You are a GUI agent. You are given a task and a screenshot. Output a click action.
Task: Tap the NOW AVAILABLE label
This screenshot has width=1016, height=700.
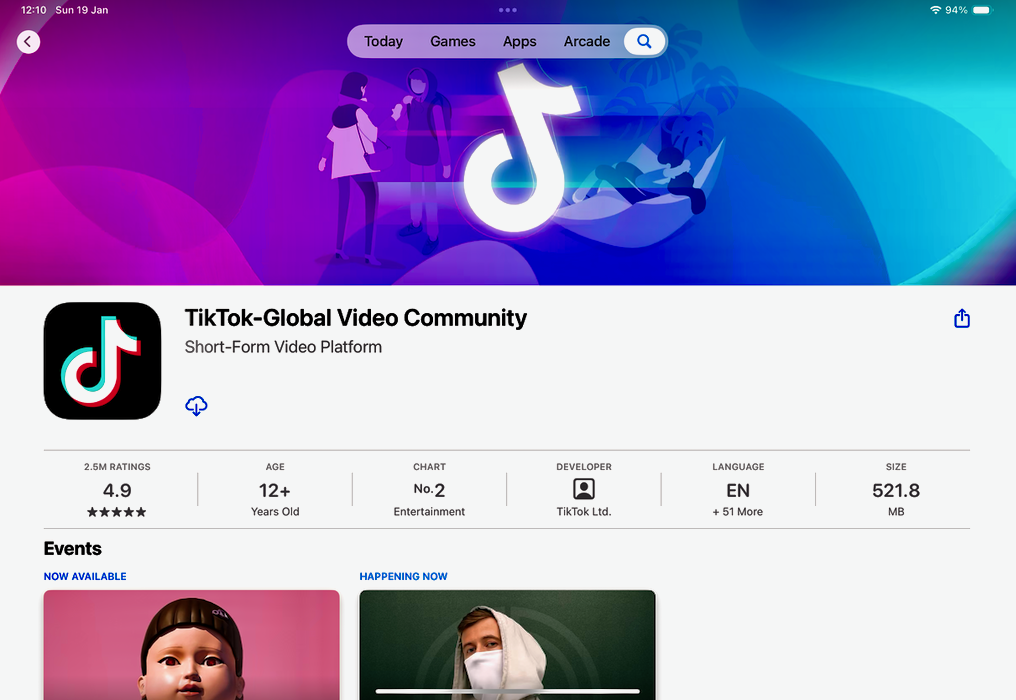coord(85,576)
